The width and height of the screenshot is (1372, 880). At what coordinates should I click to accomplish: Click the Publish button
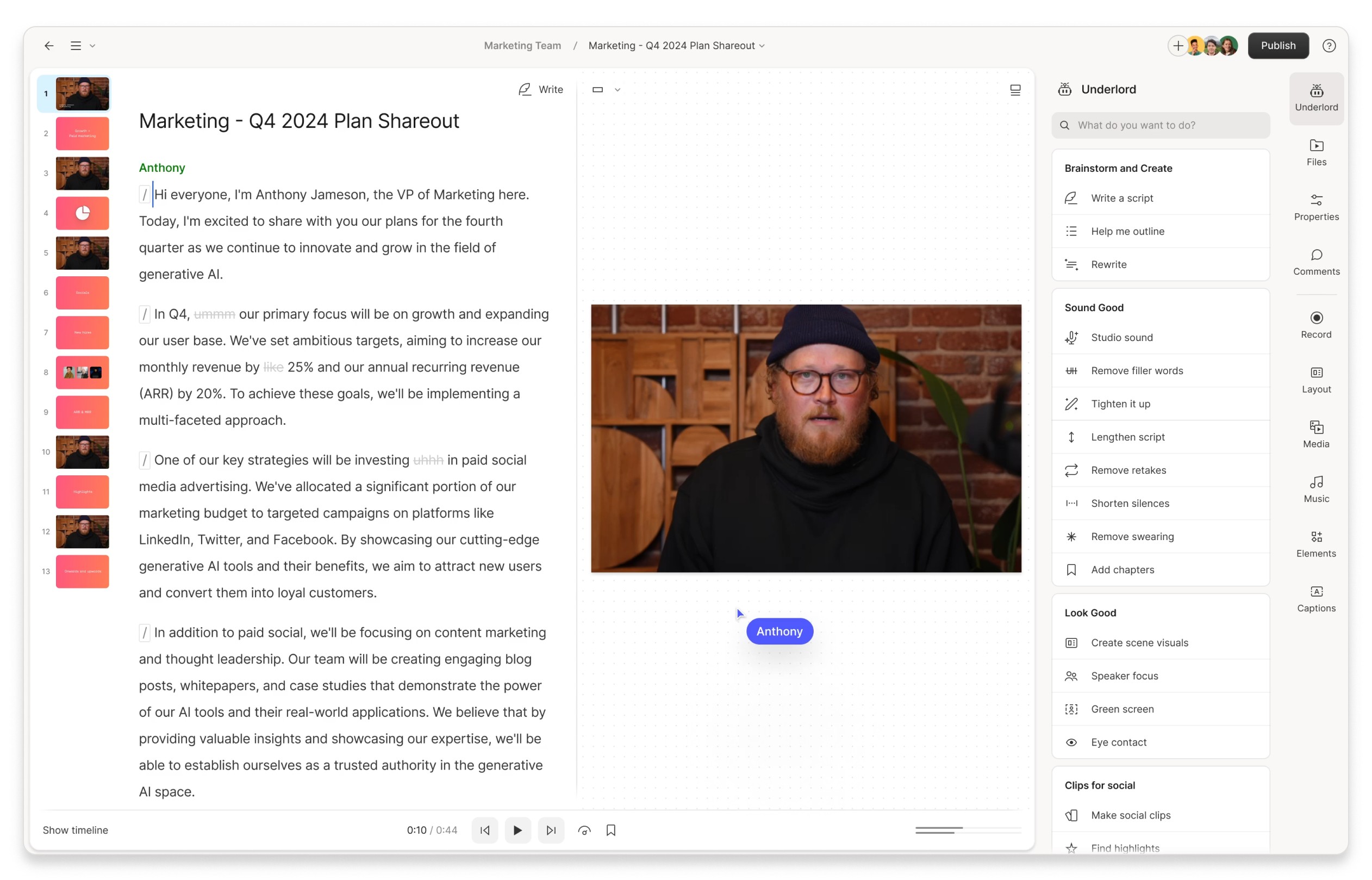point(1277,46)
